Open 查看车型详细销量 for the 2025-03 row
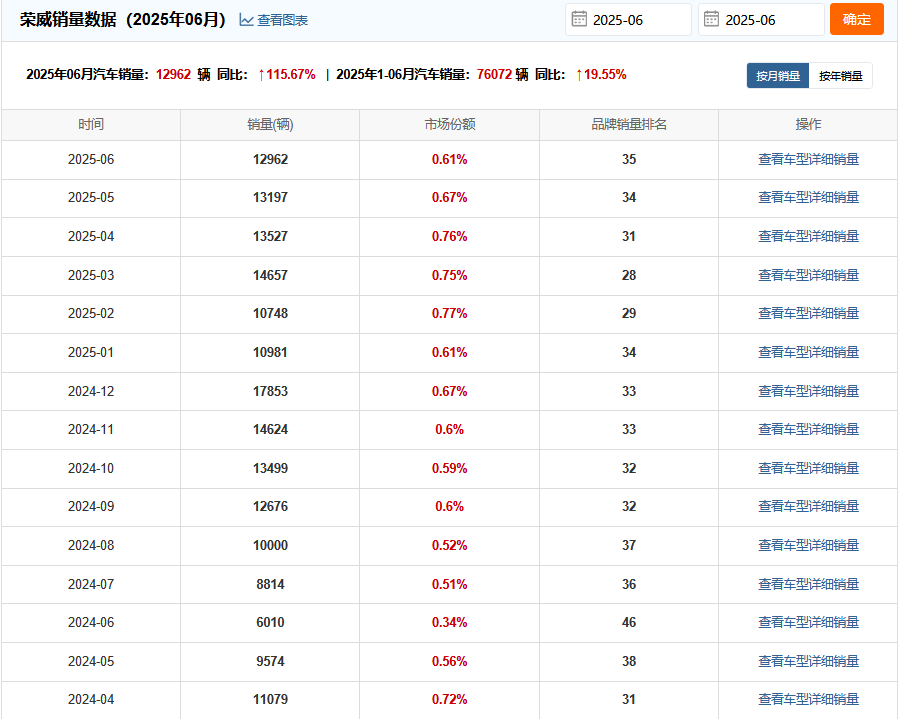Image resolution: width=899 pixels, height=719 pixels. [808, 275]
